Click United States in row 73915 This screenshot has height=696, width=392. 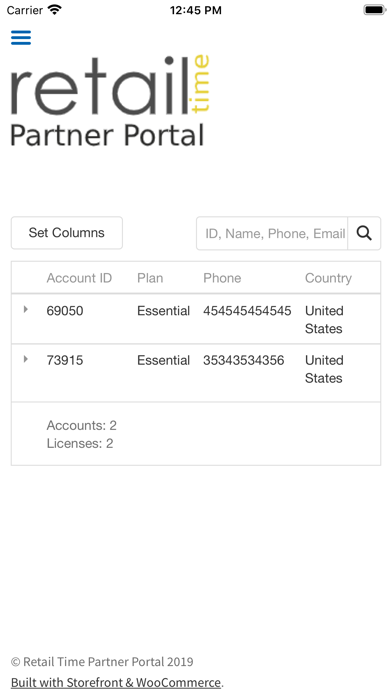click(x=324, y=369)
